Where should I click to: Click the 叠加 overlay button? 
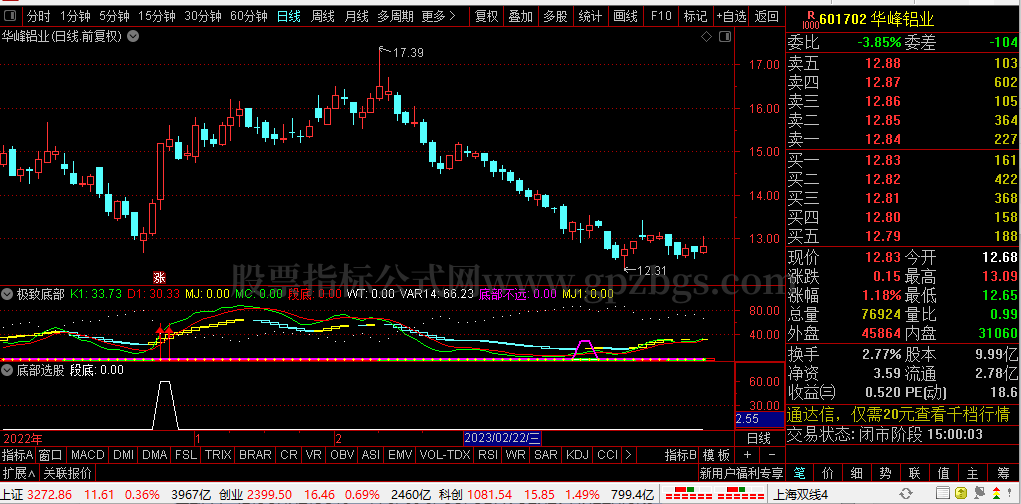[521, 16]
